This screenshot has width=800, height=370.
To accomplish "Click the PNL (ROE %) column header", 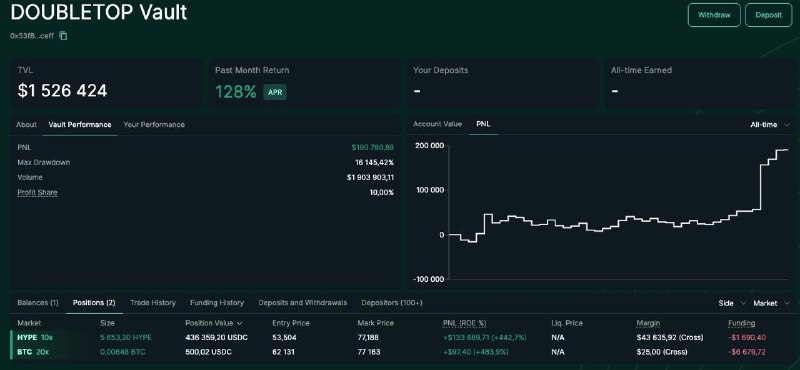I will point(464,323).
